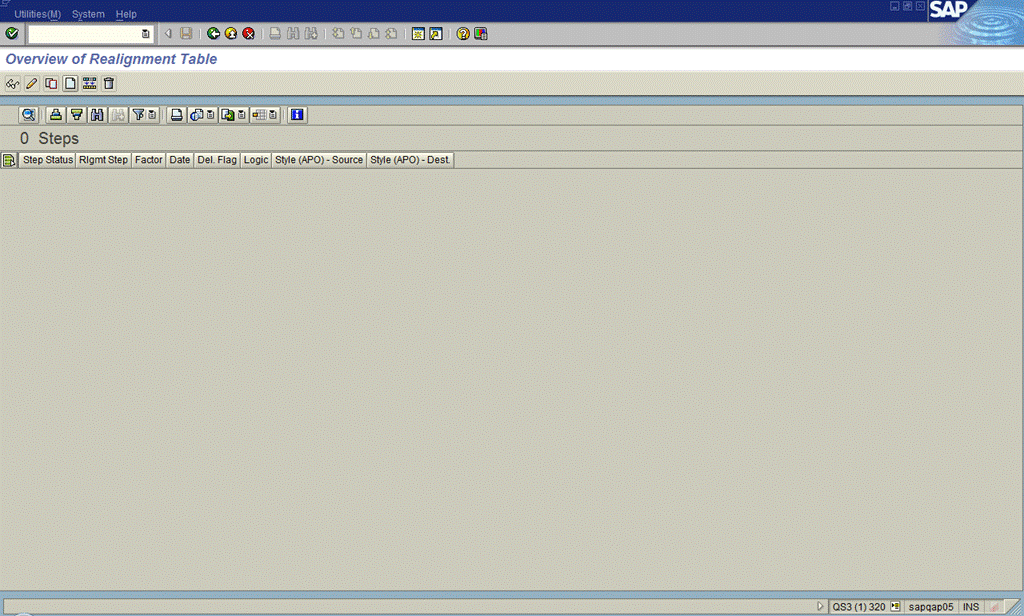Viewport: 1024px width, 616px height.
Task: Open the Choose Layout dropdown arrow
Action: [x=273, y=115]
